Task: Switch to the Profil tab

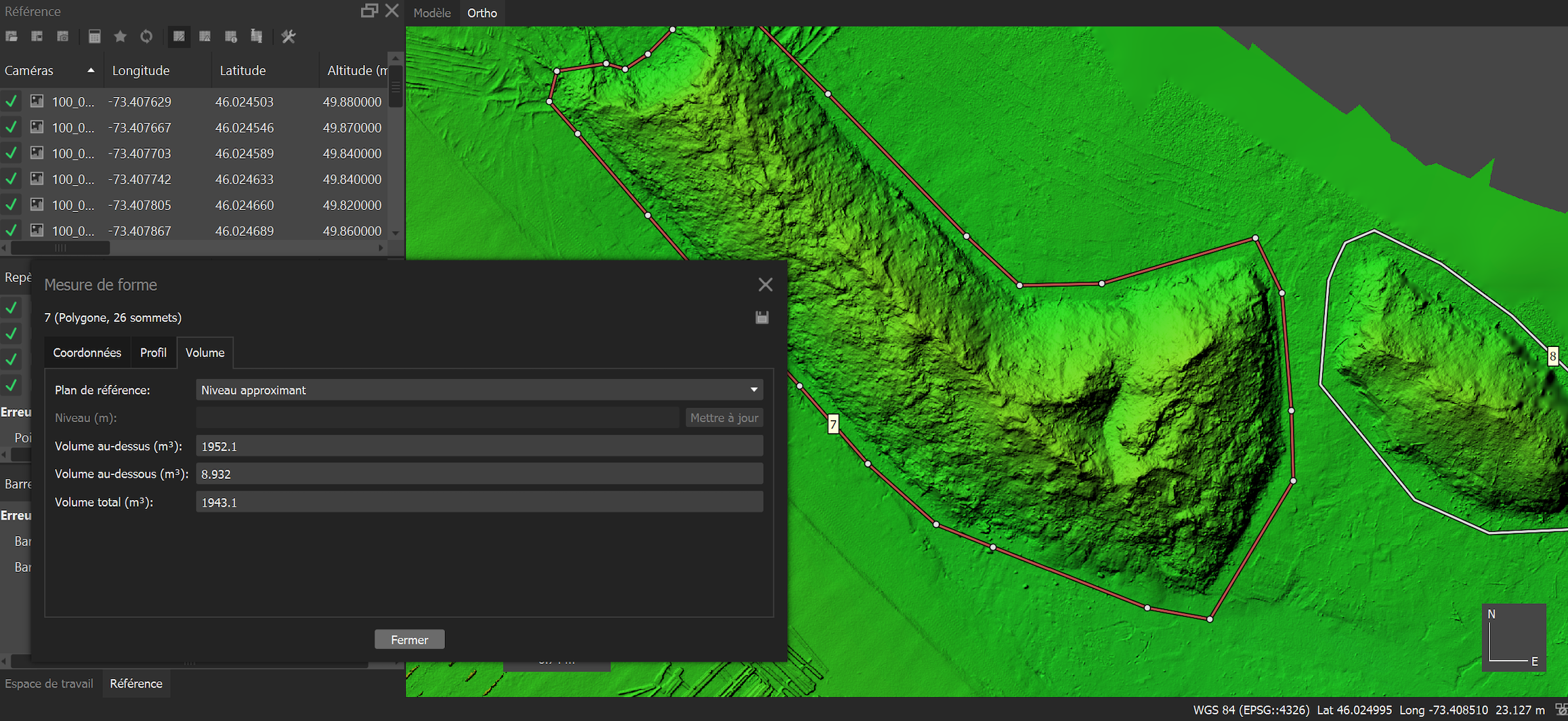Action: point(153,352)
